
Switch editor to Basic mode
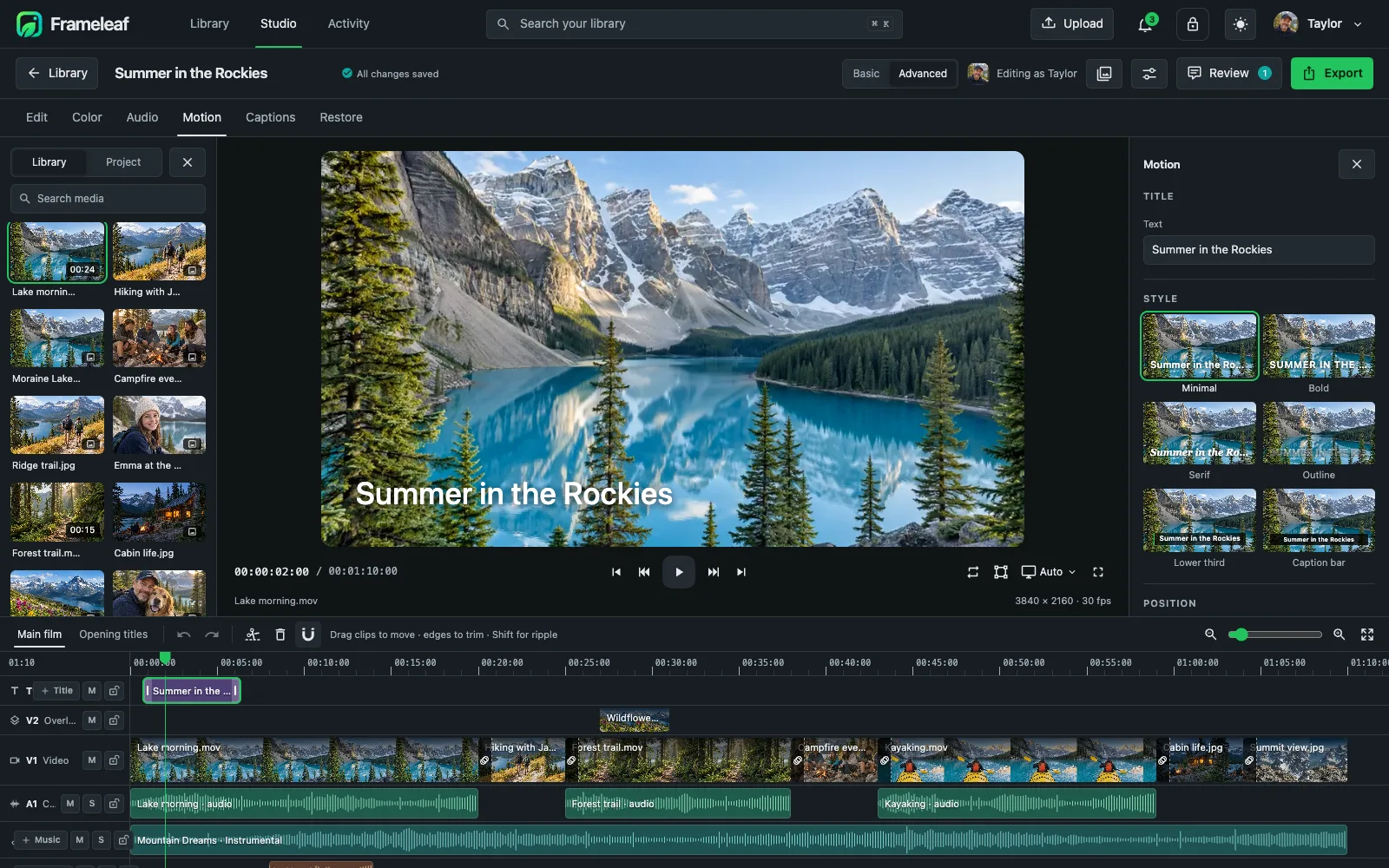(866, 74)
